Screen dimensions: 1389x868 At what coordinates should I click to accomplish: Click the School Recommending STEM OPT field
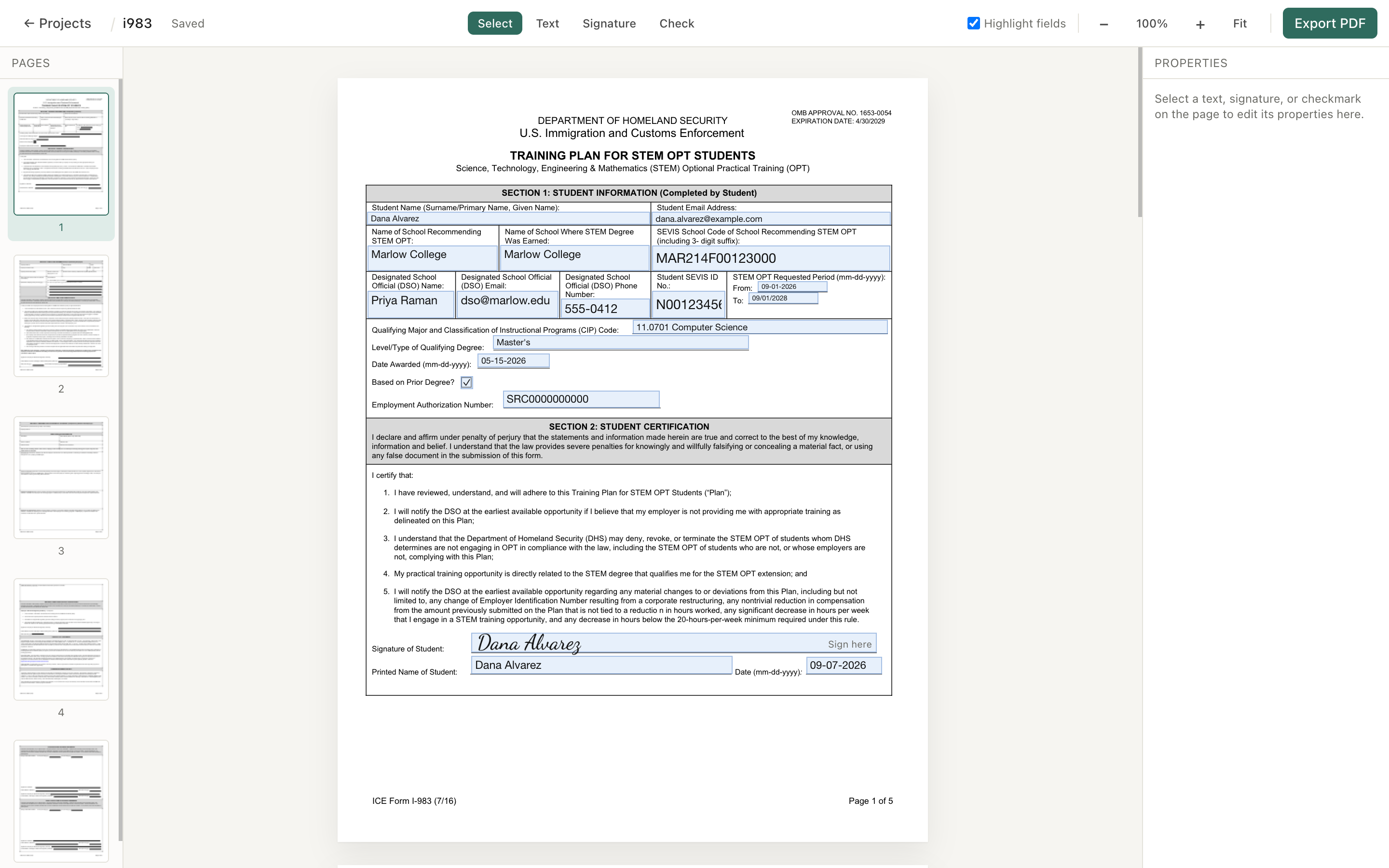[432, 258]
